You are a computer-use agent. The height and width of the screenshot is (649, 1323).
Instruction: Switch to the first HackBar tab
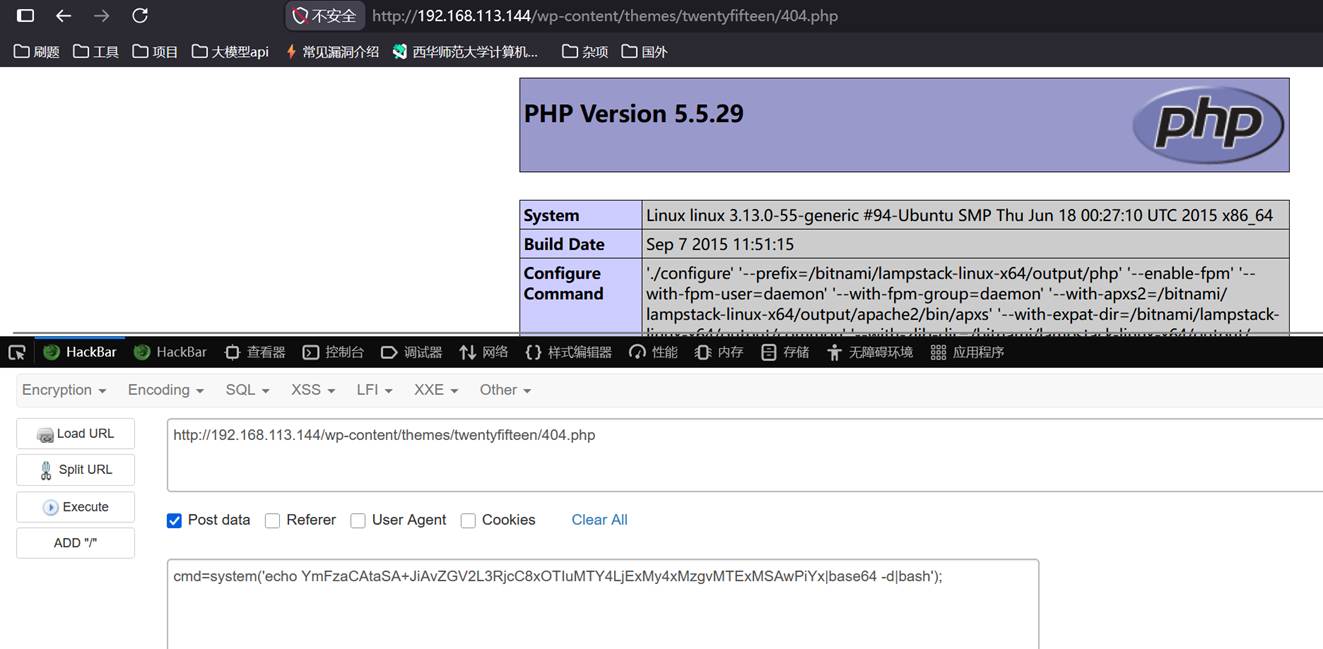(80, 352)
